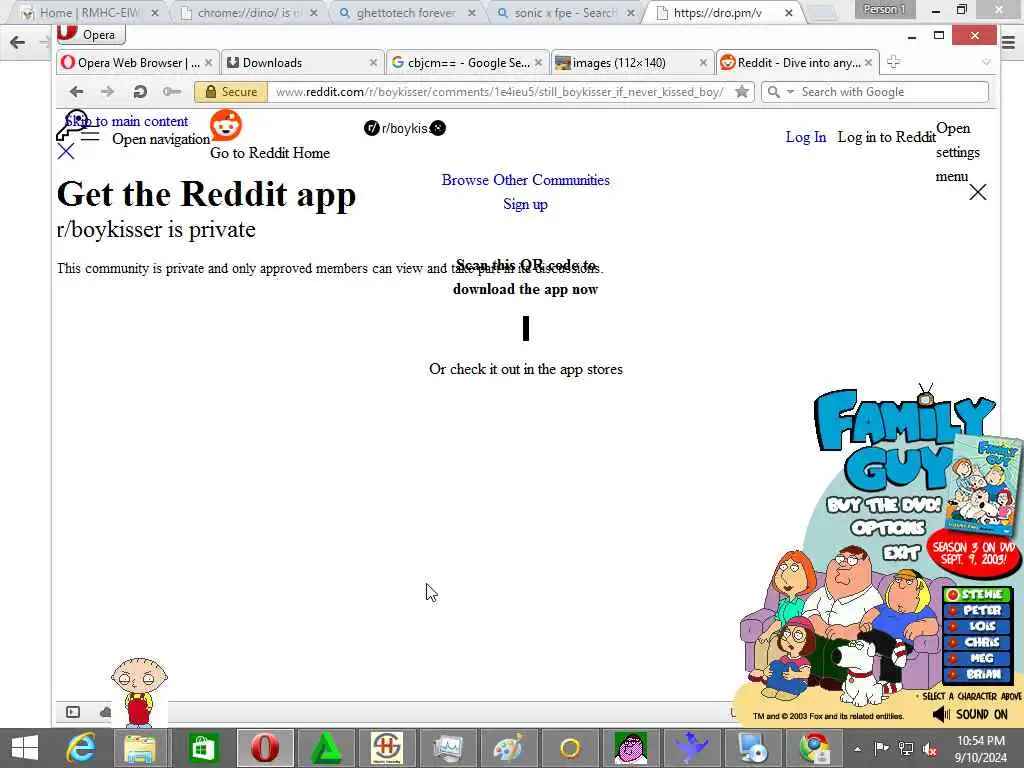Close the app prompt with the right X
This screenshot has width=1024, height=768.
tap(978, 192)
